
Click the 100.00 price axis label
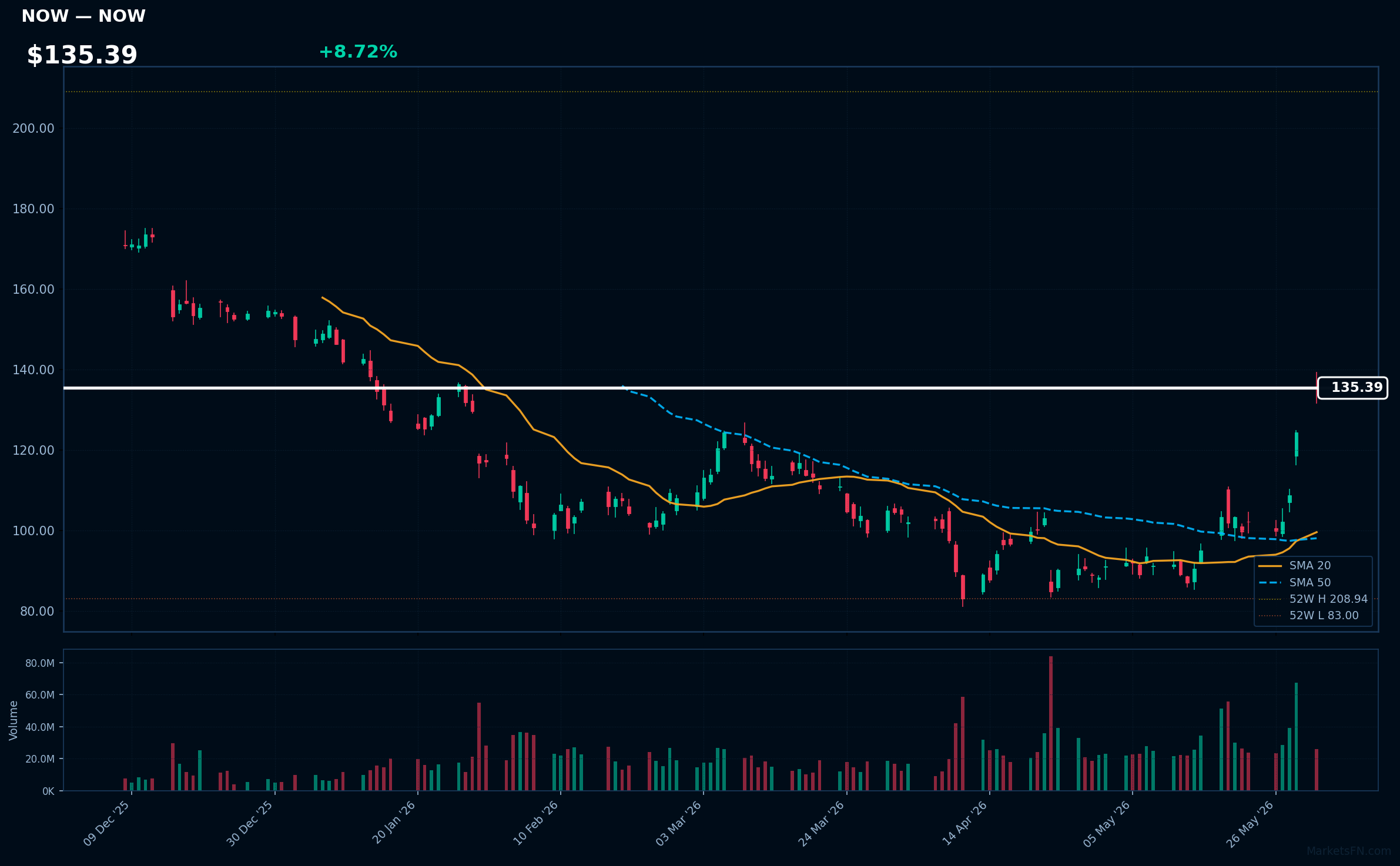click(x=34, y=531)
